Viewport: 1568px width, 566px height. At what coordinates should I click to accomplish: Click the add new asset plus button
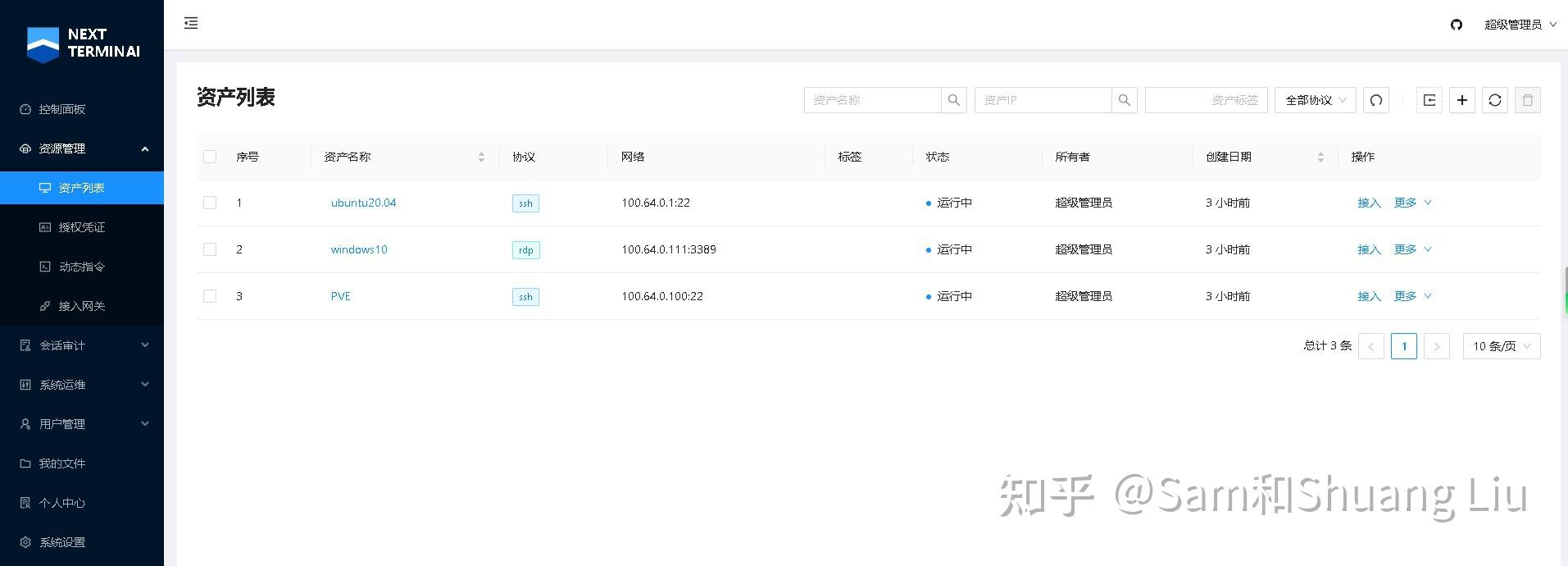tap(1462, 100)
